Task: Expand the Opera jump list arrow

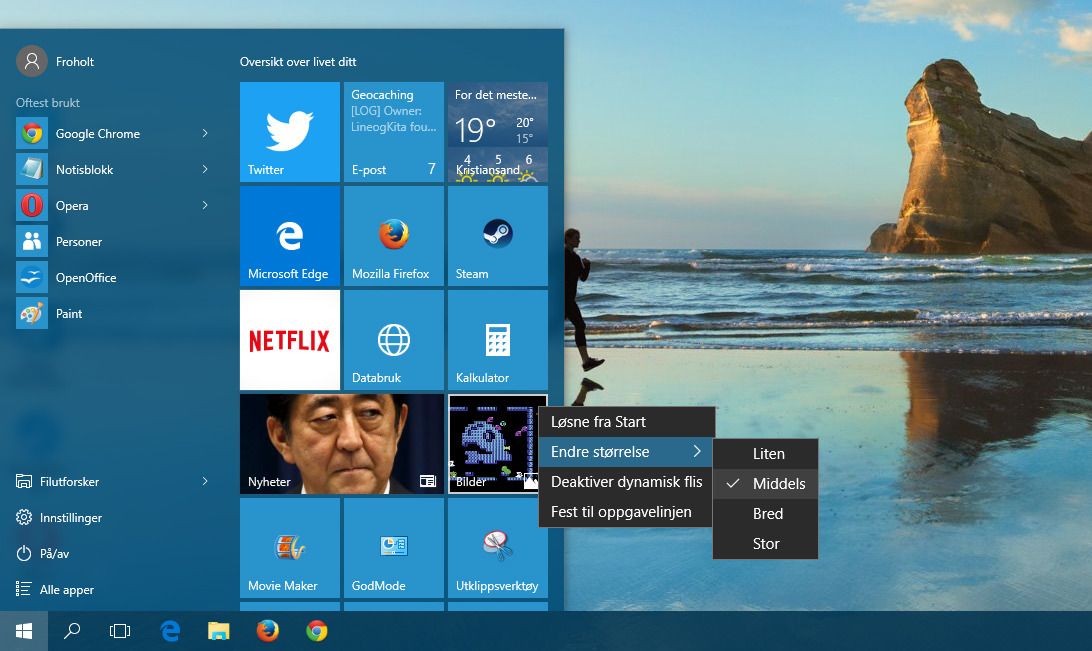Action: [205, 206]
